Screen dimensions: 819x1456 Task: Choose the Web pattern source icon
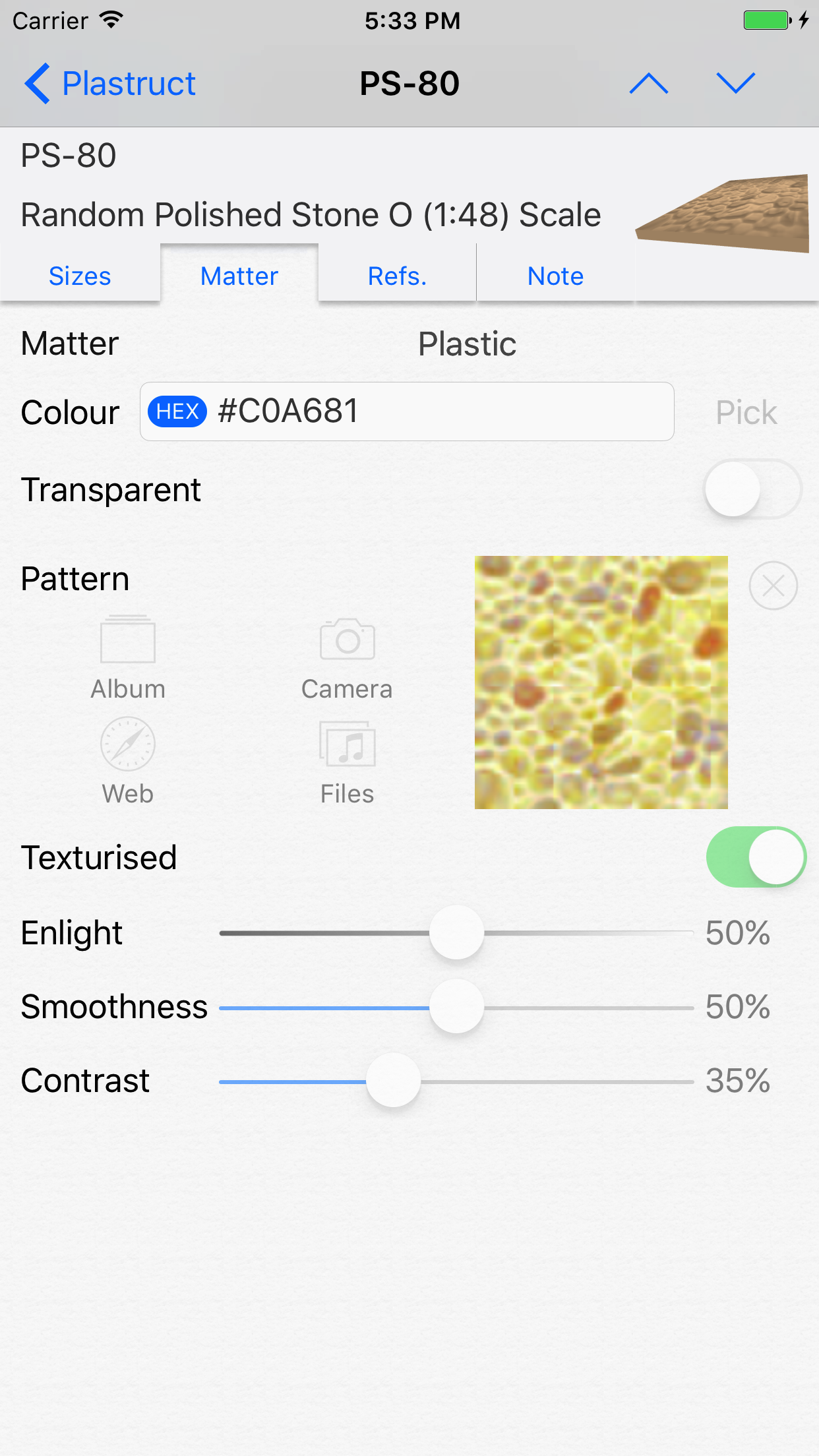tap(128, 744)
